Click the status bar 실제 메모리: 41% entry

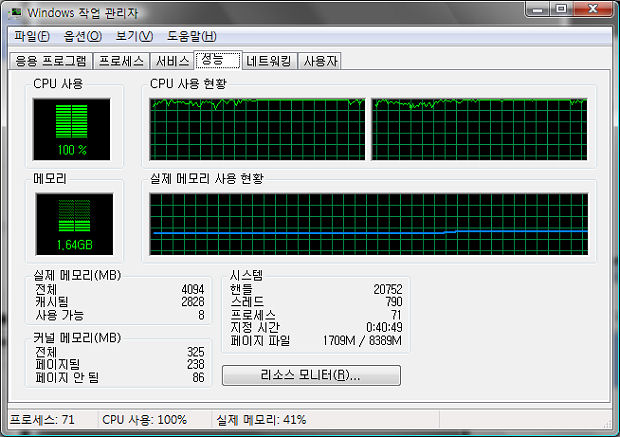[261, 420]
